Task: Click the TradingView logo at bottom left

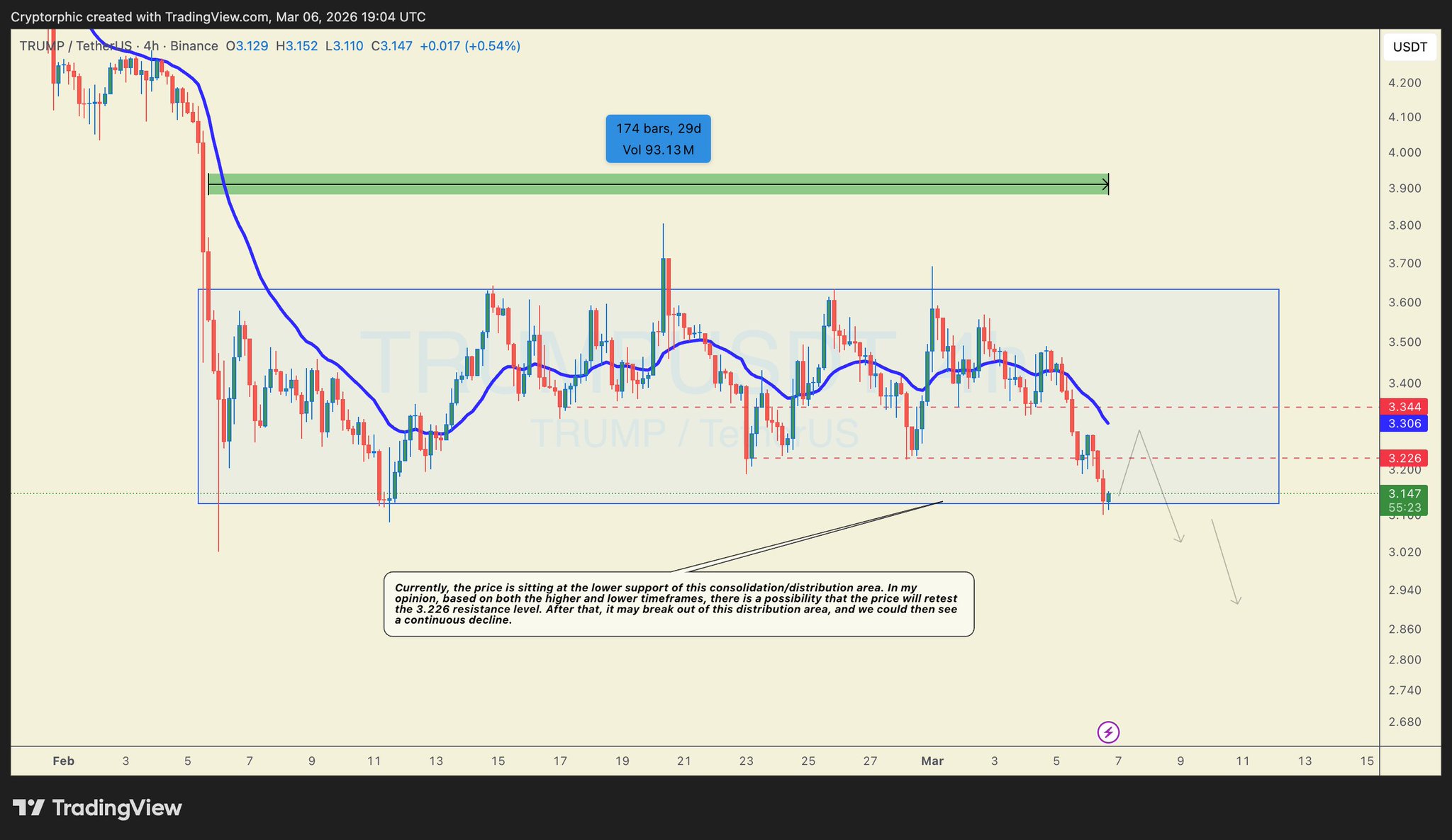Action: 97,808
